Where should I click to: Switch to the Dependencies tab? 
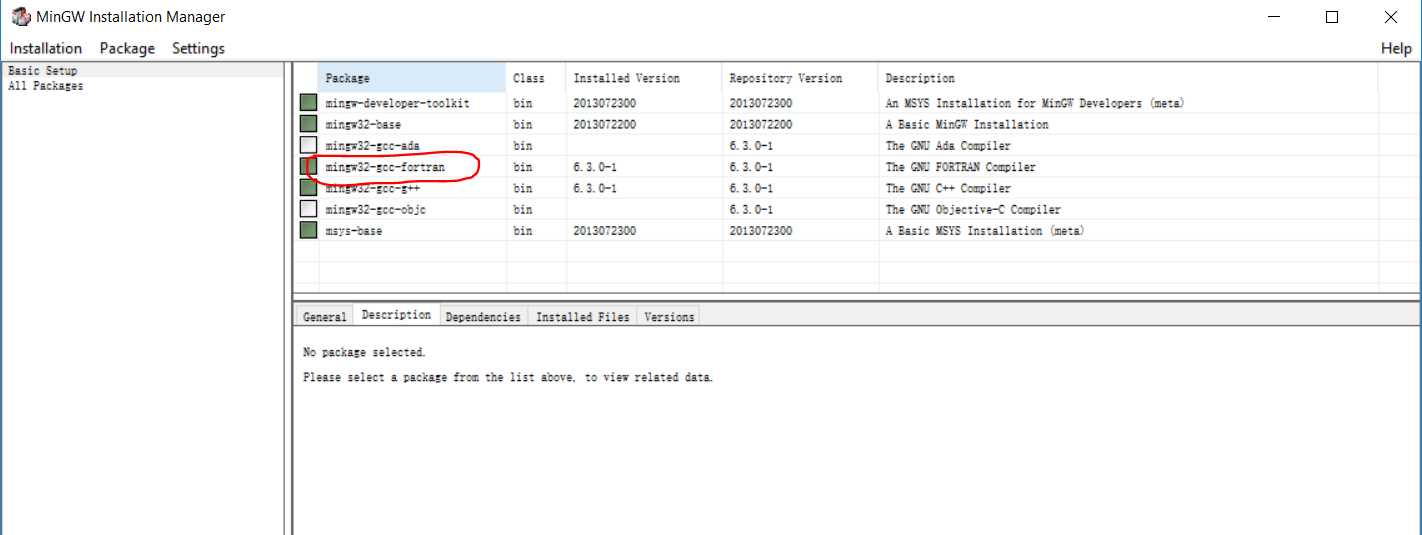(483, 316)
